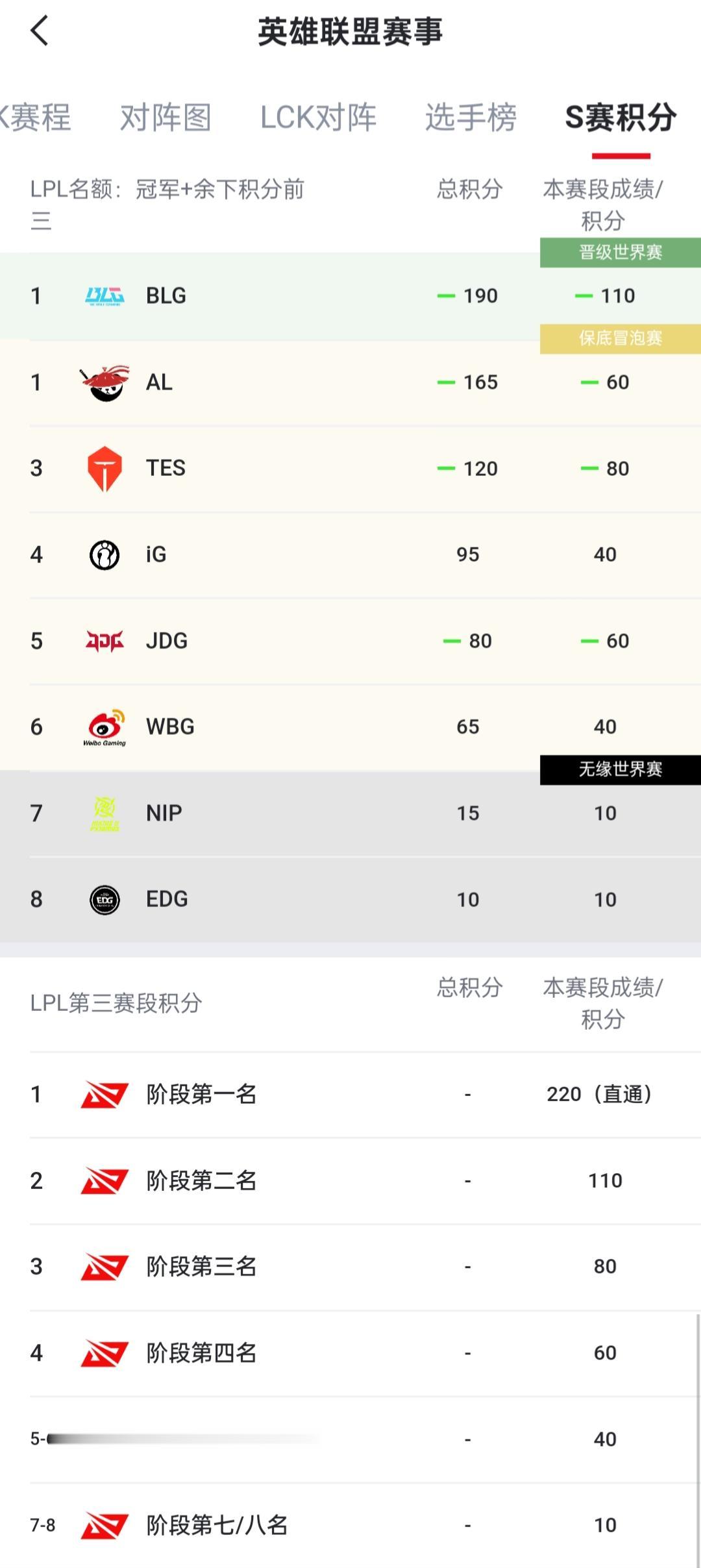Tap the Weibo Gaming logo
This screenshot has width=701, height=1568.
coord(105,727)
